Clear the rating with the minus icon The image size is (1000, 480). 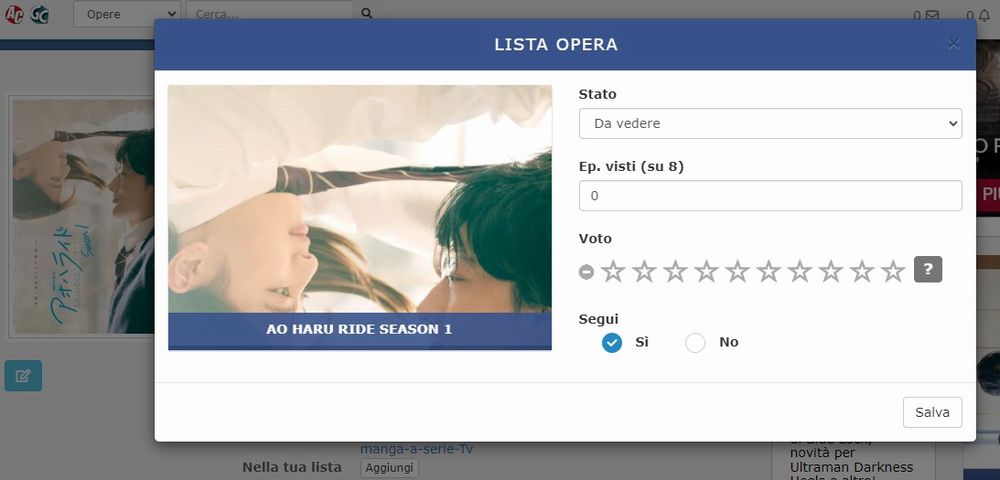(x=586, y=272)
